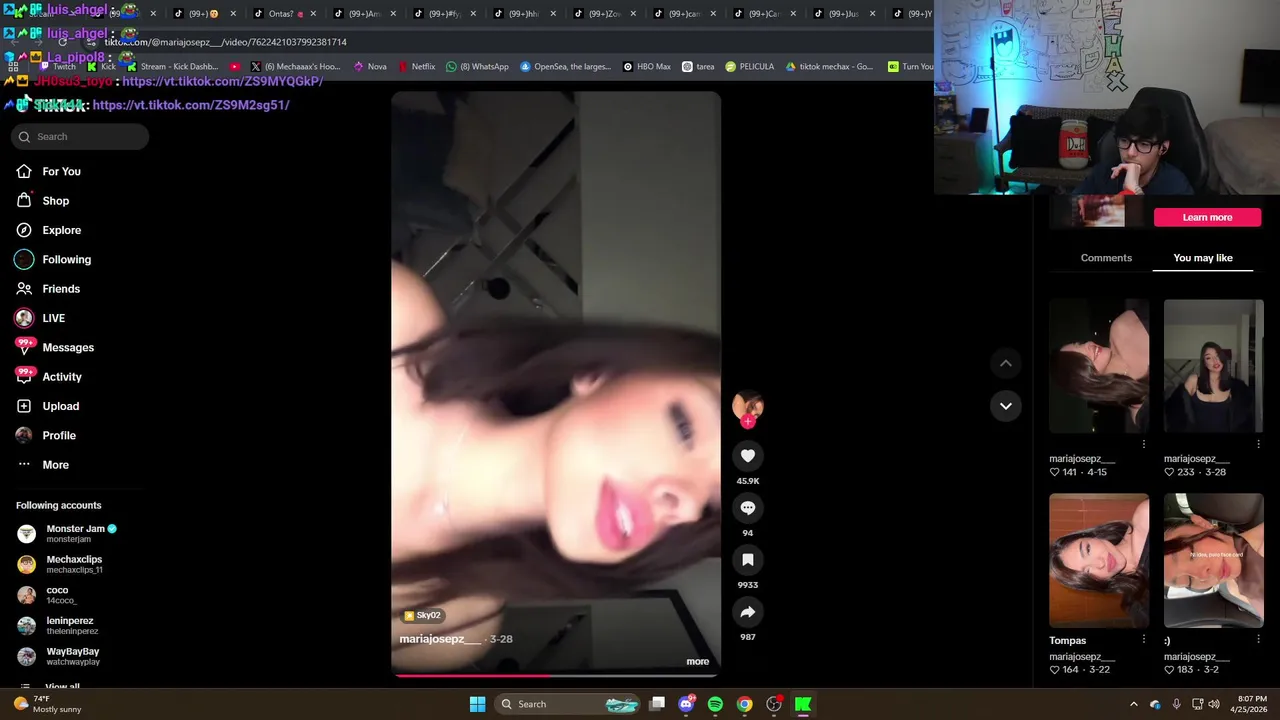Open comments via speech bubble icon
The height and width of the screenshot is (720, 1280).
(747, 508)
